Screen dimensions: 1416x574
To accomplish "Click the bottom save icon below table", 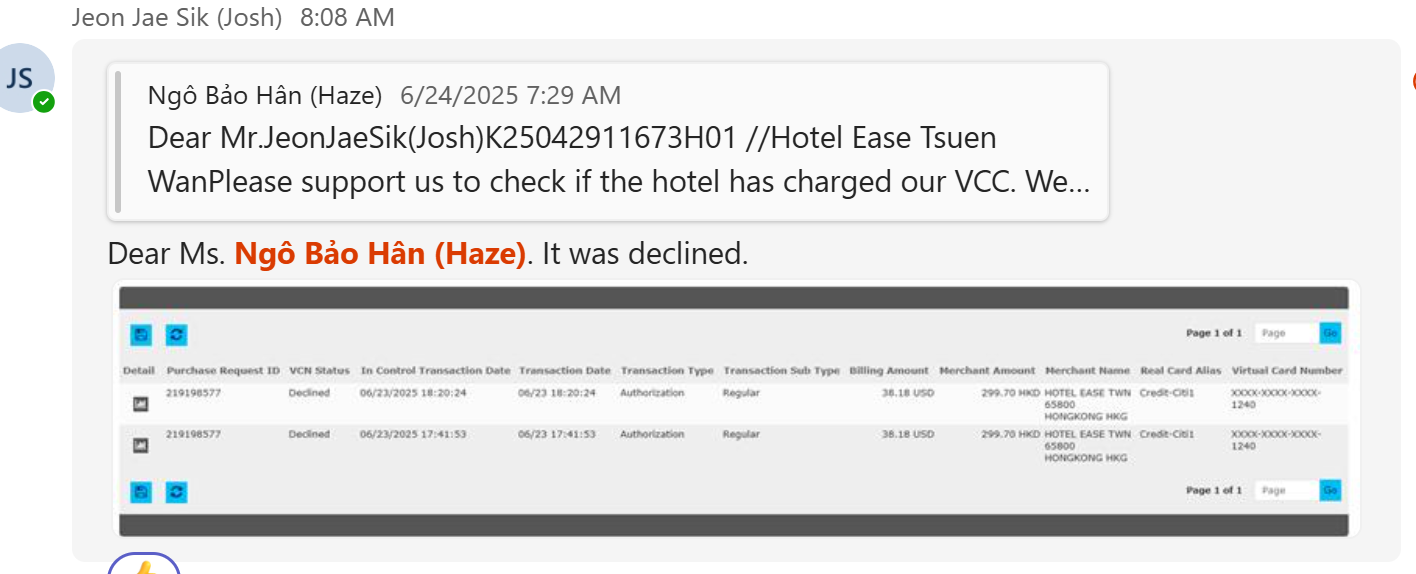I will [141, 491].
